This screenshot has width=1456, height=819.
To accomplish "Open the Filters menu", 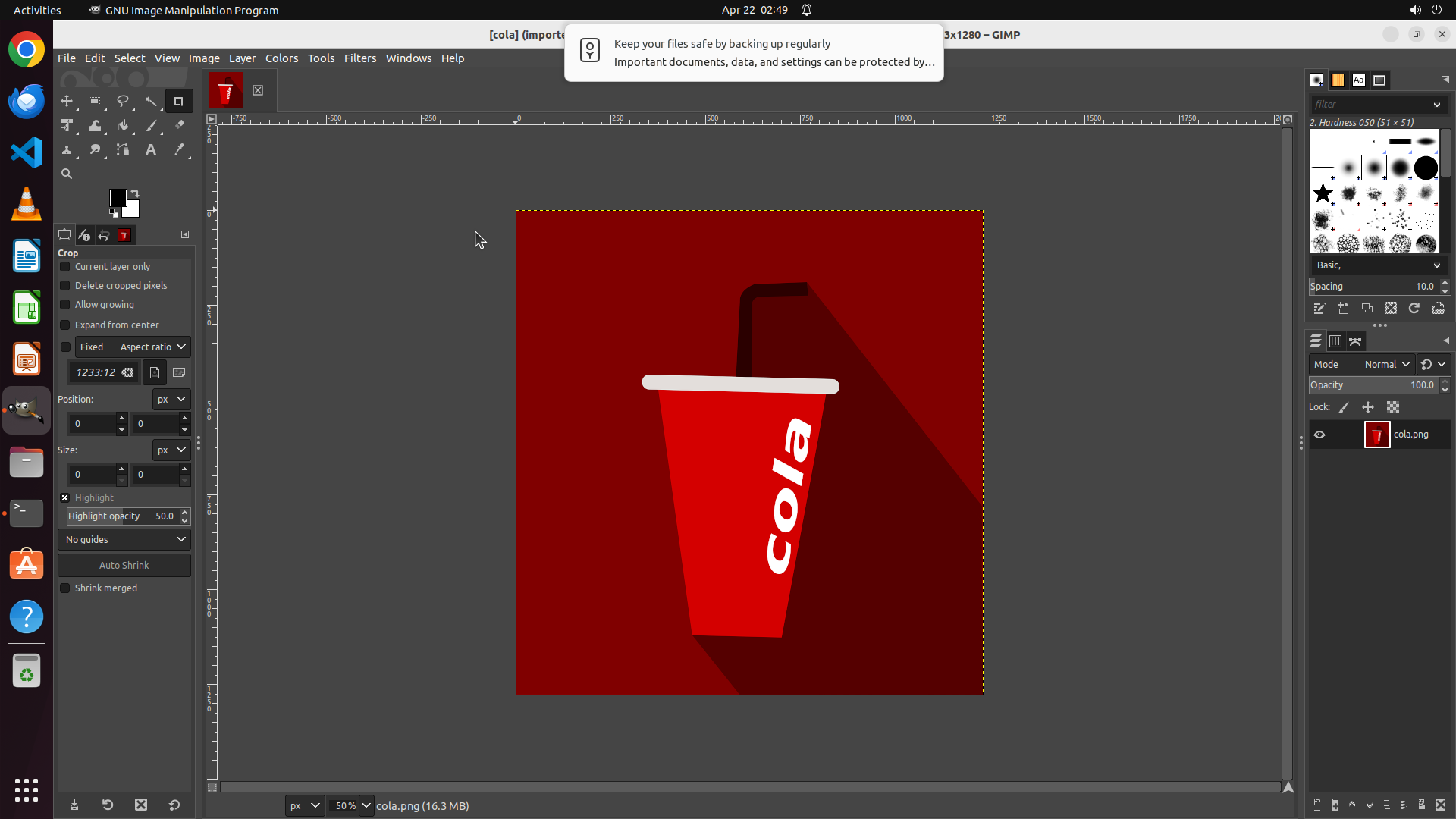I will [359, 58].
